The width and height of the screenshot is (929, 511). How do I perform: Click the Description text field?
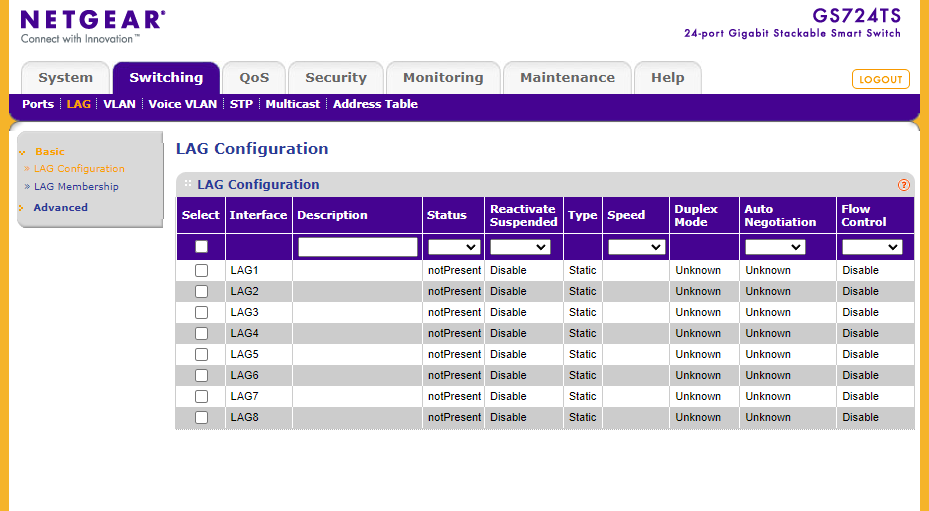pos(357,247)
